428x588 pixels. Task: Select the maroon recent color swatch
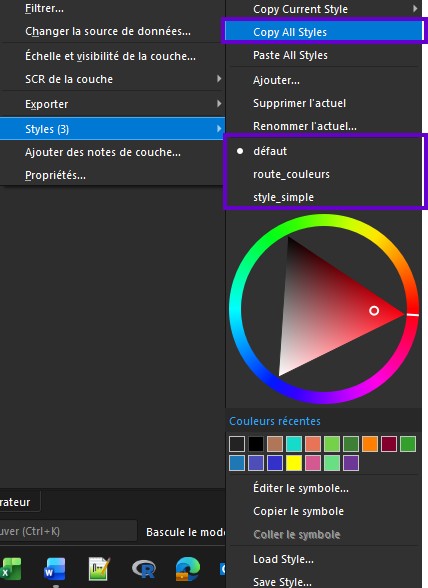point(389,444)
